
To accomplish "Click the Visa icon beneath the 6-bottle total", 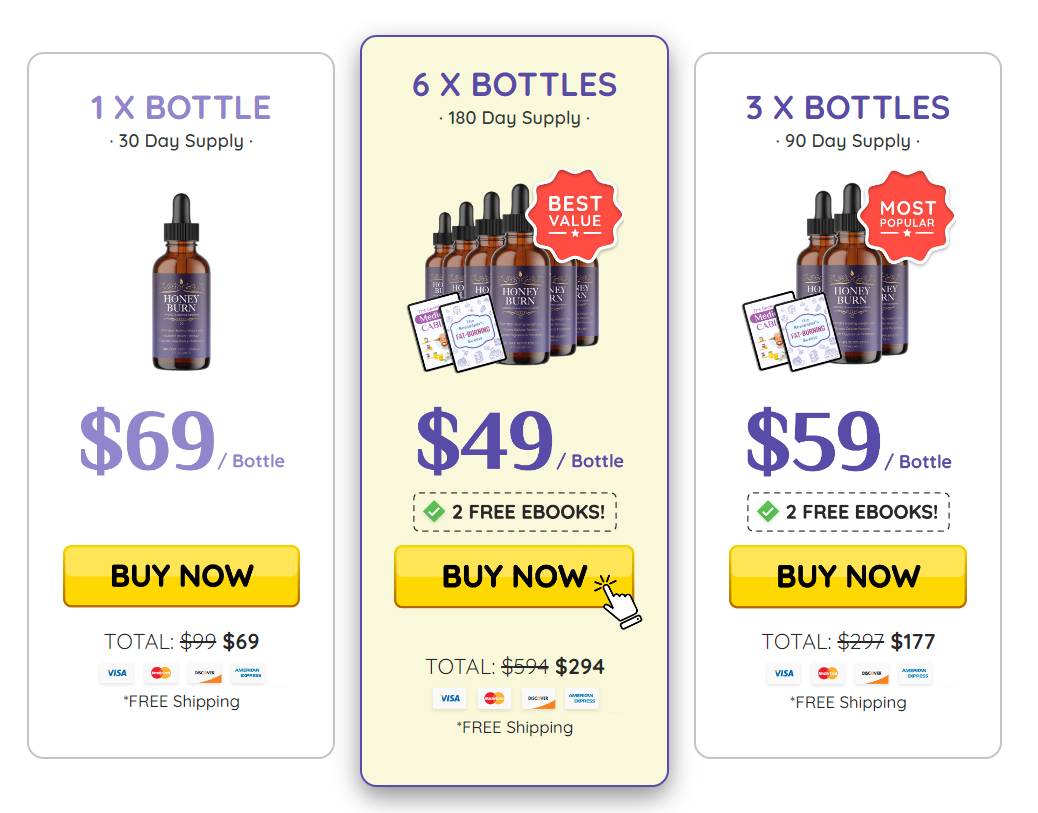I will tap(448, 699).
